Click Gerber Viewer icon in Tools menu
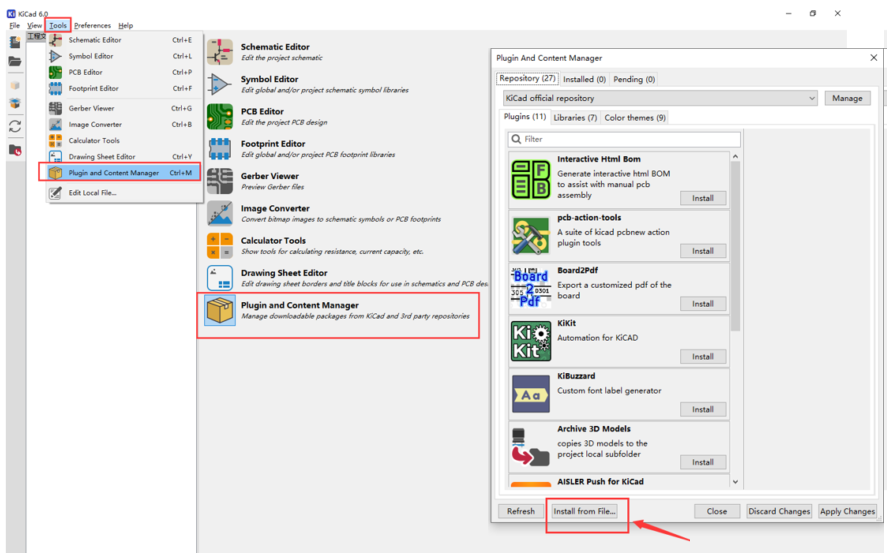This screenshot has width=887, height=553. (x=55, y=108)
